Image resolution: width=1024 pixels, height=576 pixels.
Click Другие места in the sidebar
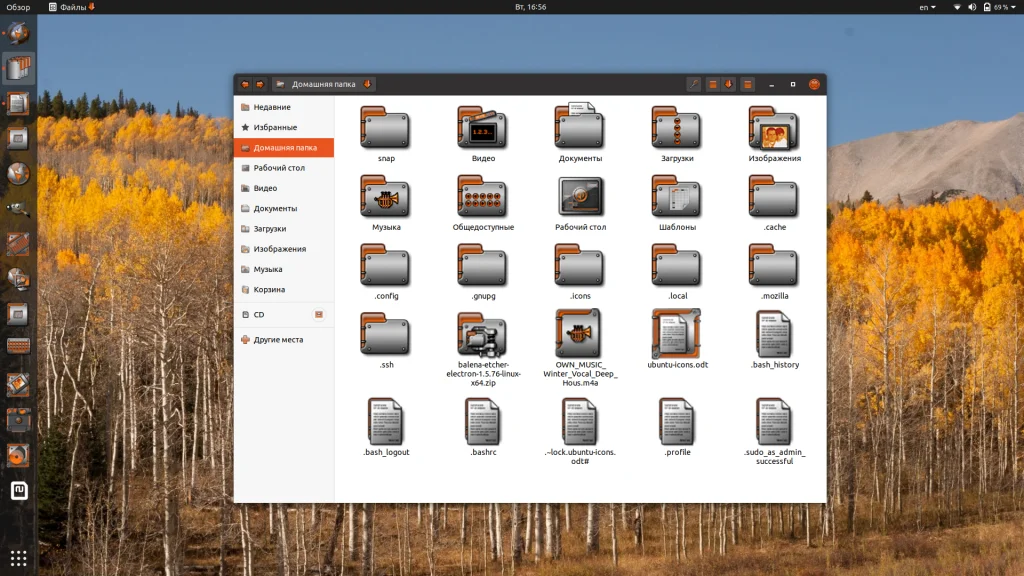click(x=277, y=340)
